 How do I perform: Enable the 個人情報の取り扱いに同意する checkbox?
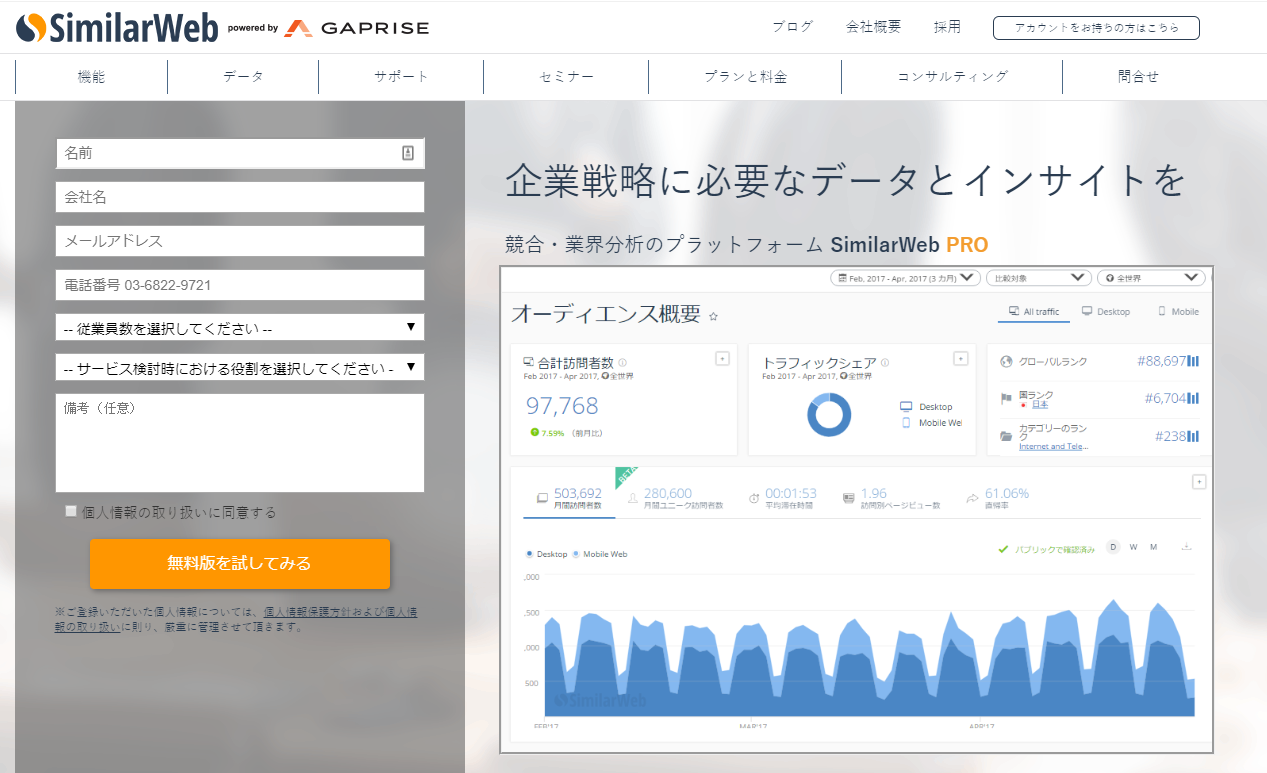pyautogui.click(x=71, y=510)
